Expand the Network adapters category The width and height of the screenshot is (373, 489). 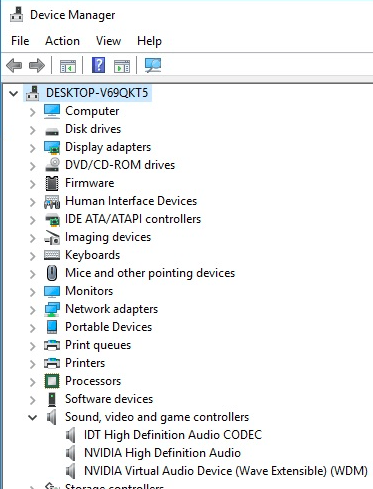point(32,310)
